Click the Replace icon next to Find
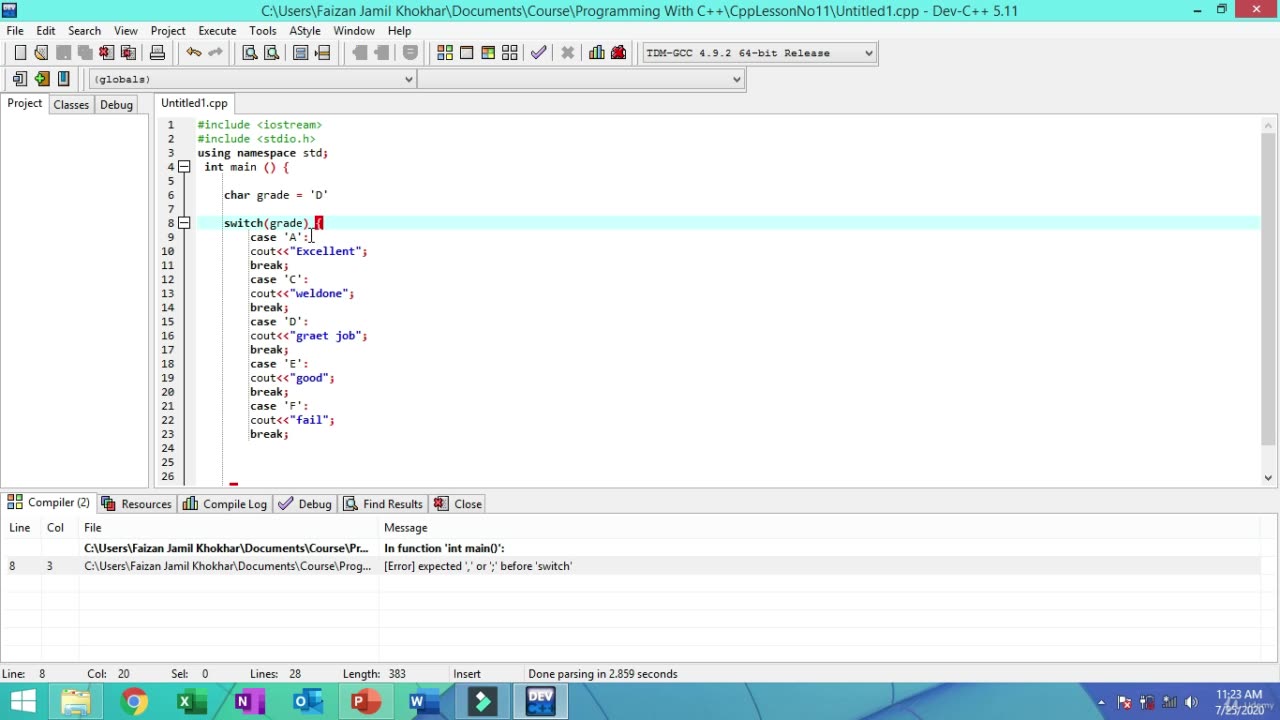This screenshot has height=720, width=1280. [x=271, y=53]
